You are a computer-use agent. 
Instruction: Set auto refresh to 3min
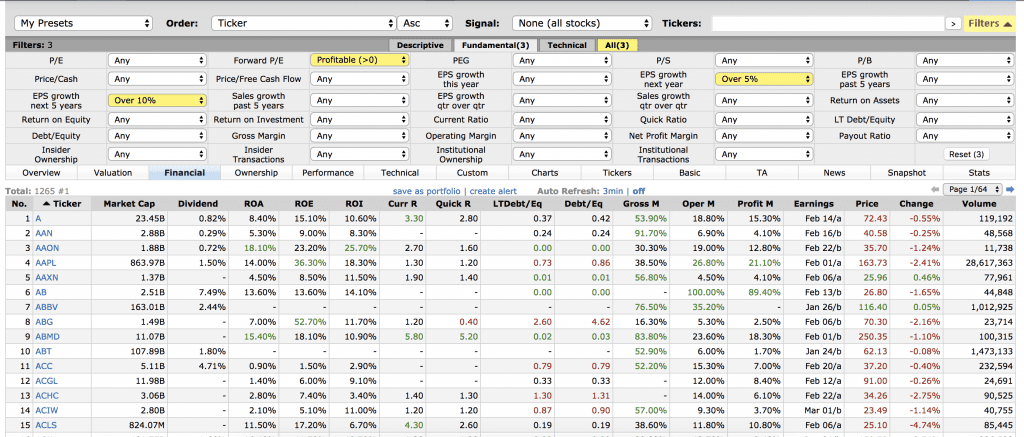click(x=614, y=190)
